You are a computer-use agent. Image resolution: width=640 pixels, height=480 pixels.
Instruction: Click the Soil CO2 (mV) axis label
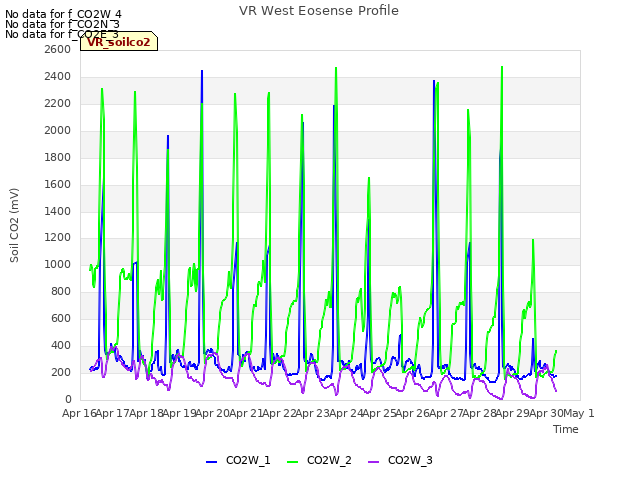coord(14,225)
